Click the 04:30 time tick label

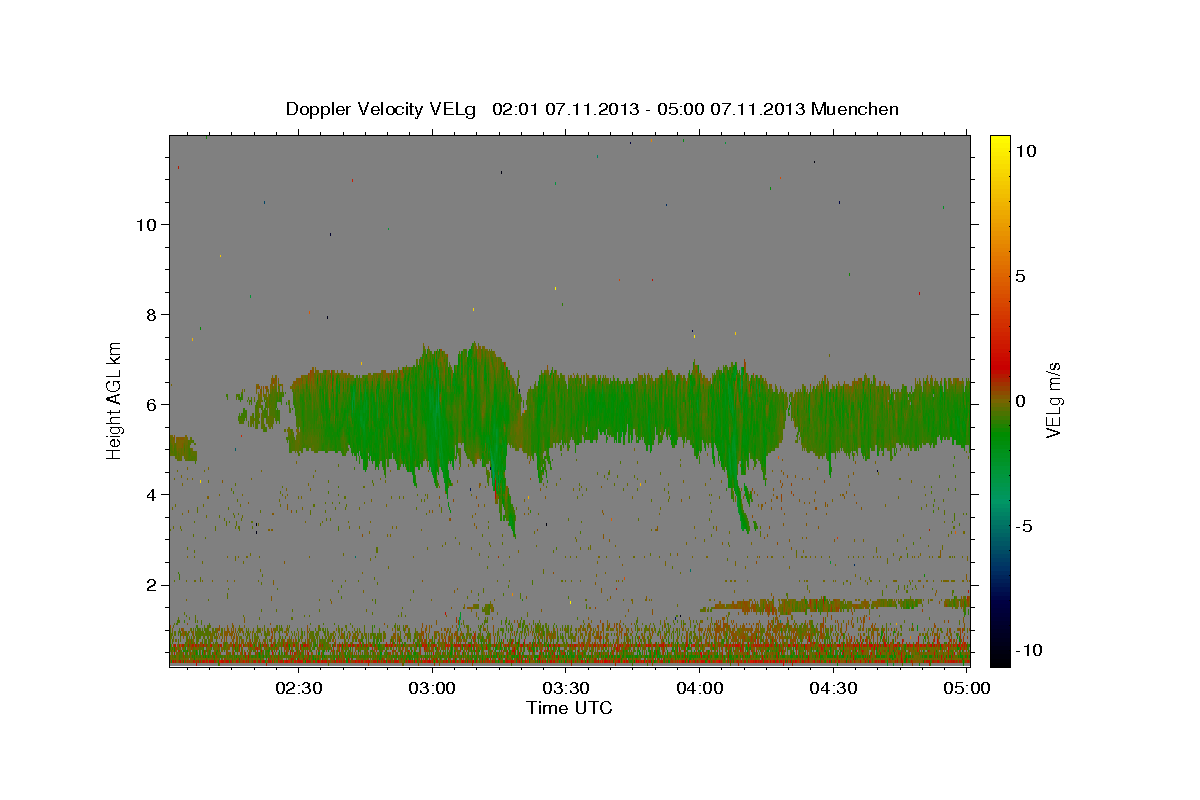833,688
